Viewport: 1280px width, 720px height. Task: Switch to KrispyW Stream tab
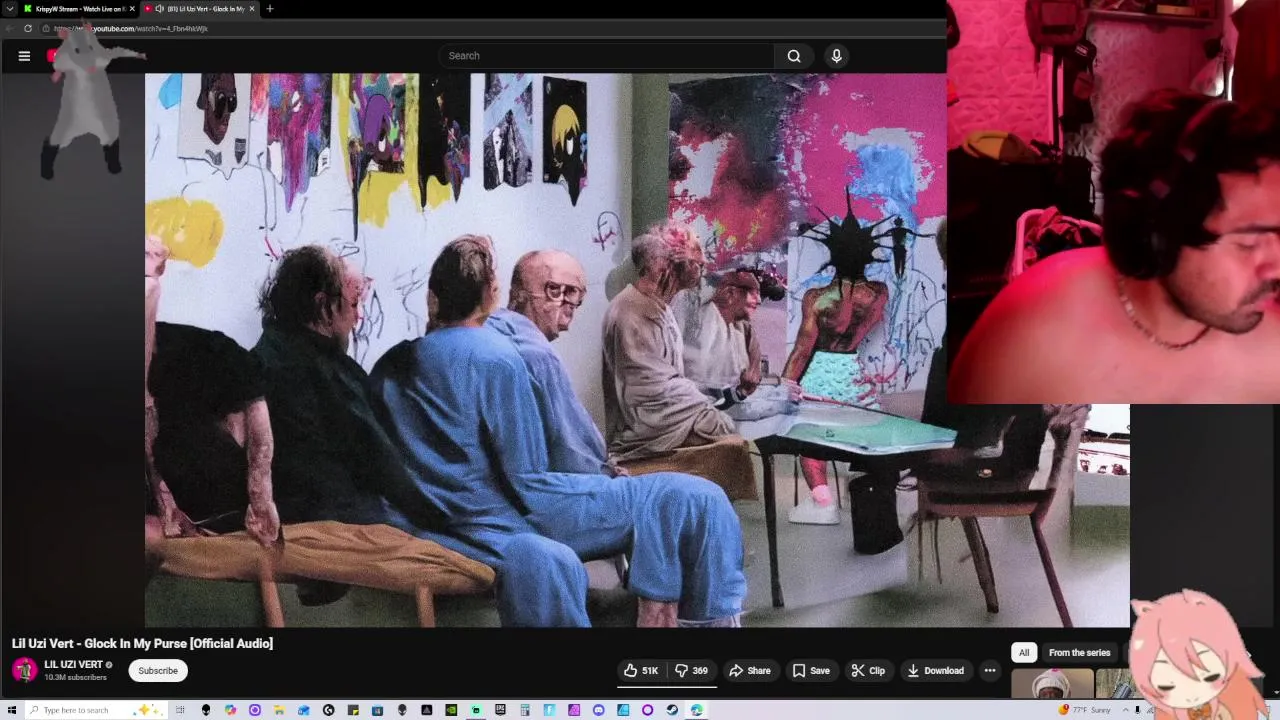tap(78, 9)
